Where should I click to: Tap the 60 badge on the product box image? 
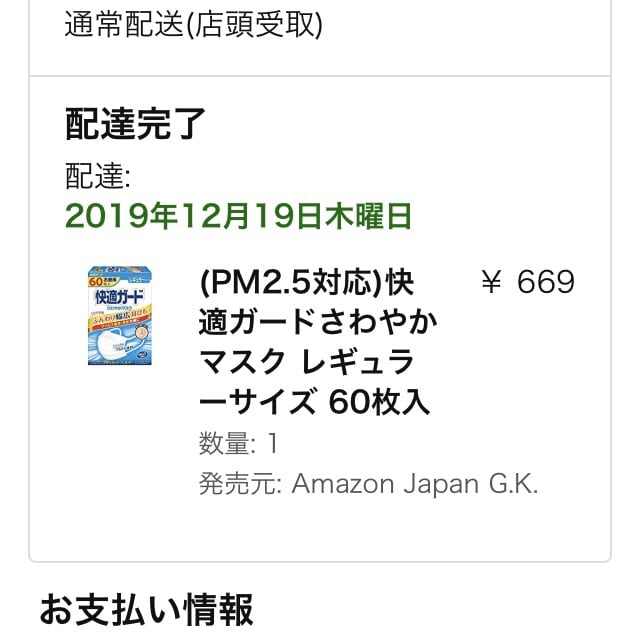[x=96, y=281]
